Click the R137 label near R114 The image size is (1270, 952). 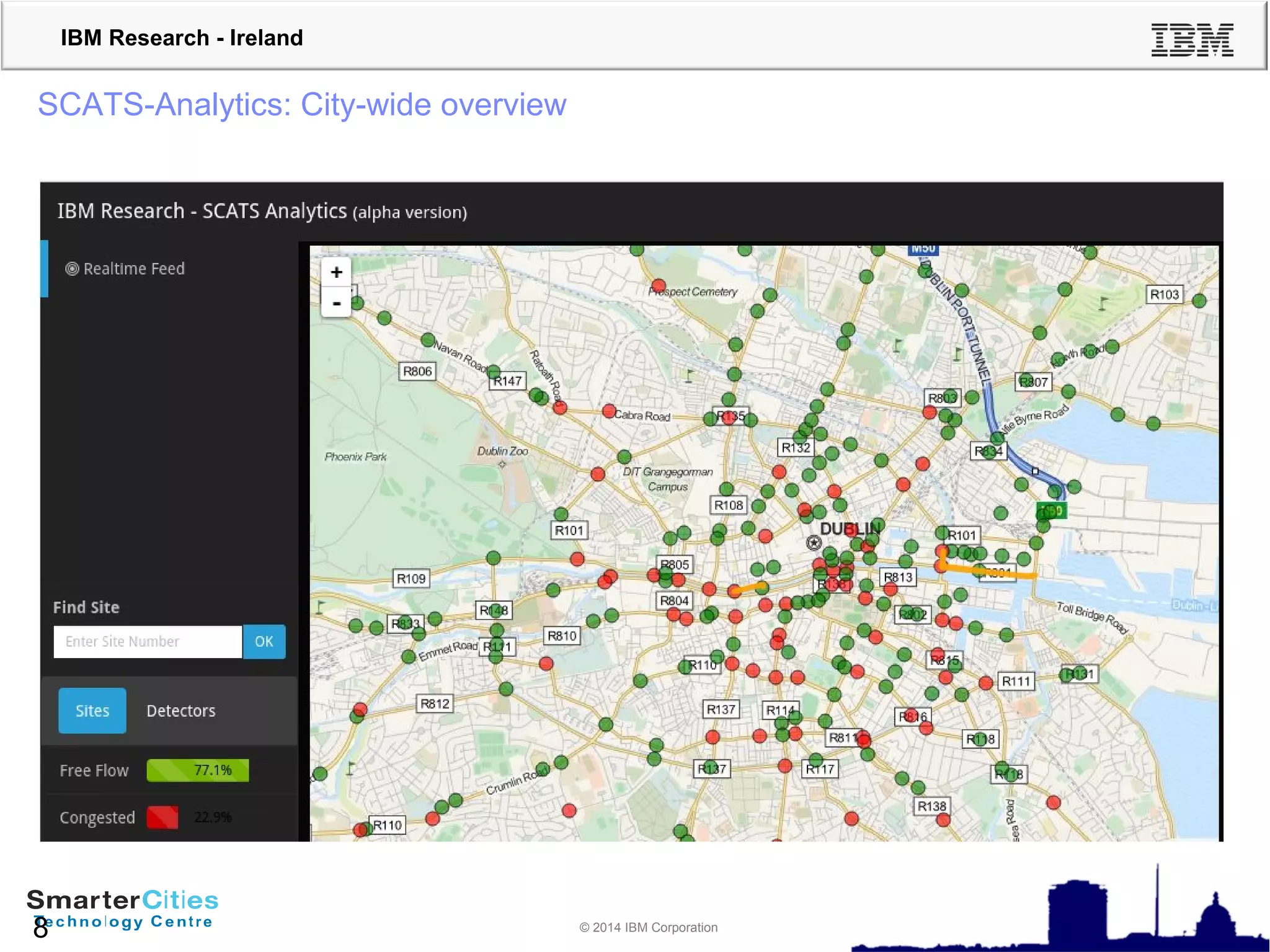(x=721, y=709)
